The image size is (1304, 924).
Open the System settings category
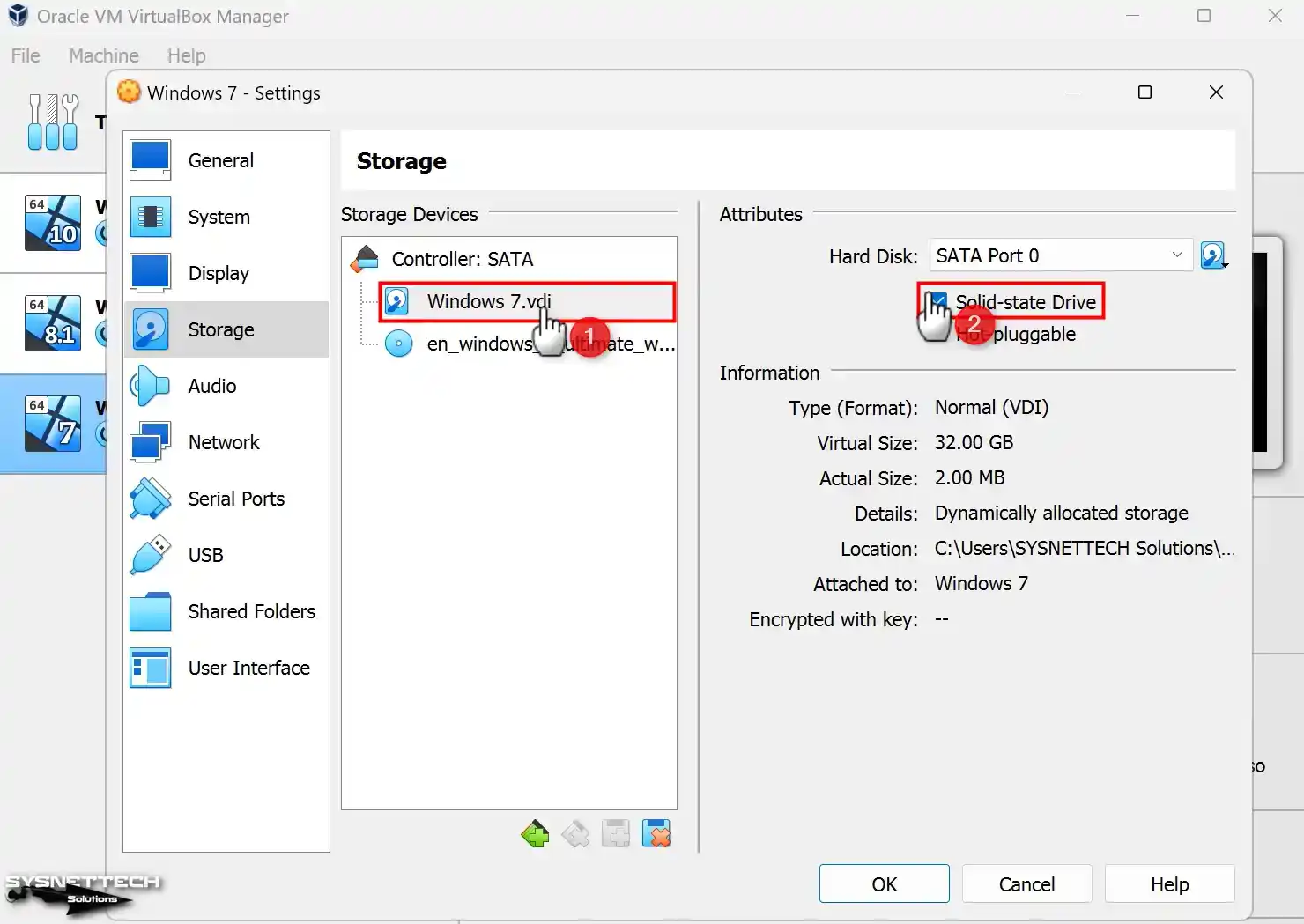[226, 217]
